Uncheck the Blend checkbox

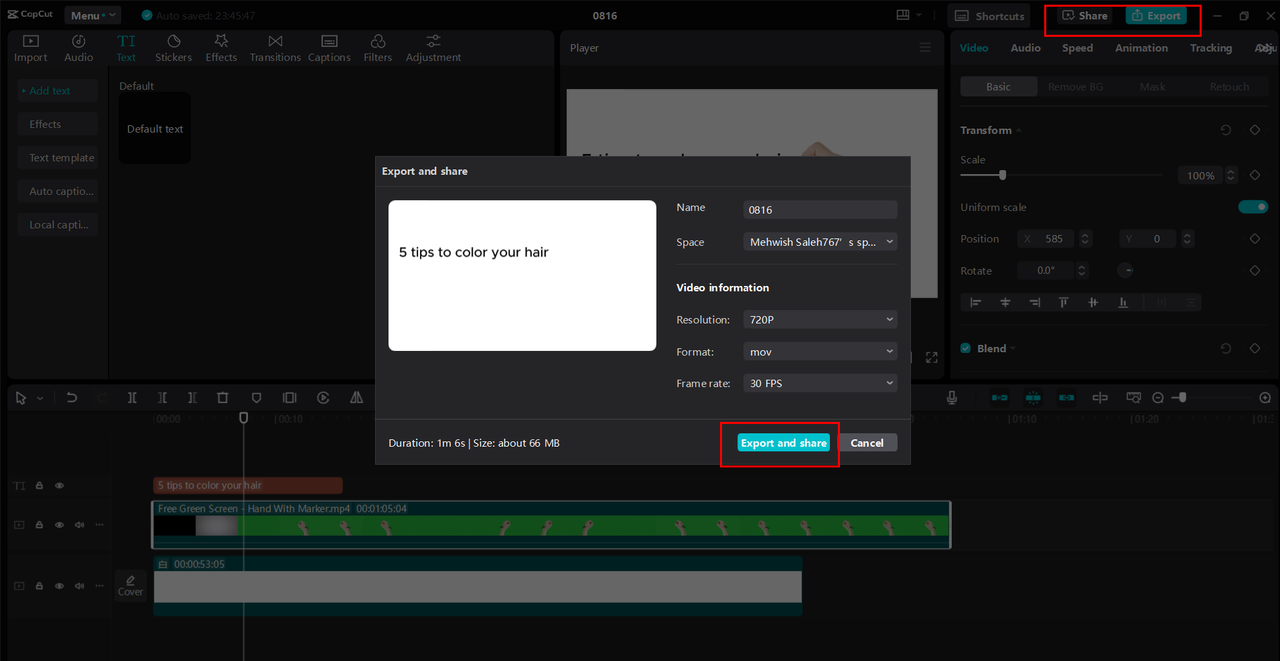[965, 348]
